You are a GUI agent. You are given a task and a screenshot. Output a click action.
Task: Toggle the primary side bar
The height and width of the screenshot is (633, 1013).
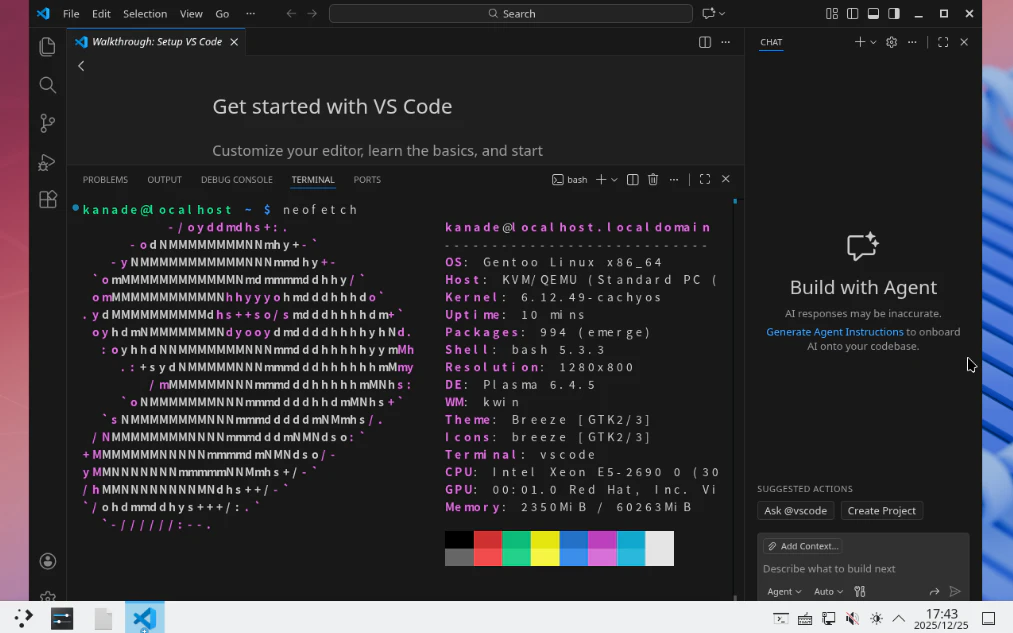point(852,14)
